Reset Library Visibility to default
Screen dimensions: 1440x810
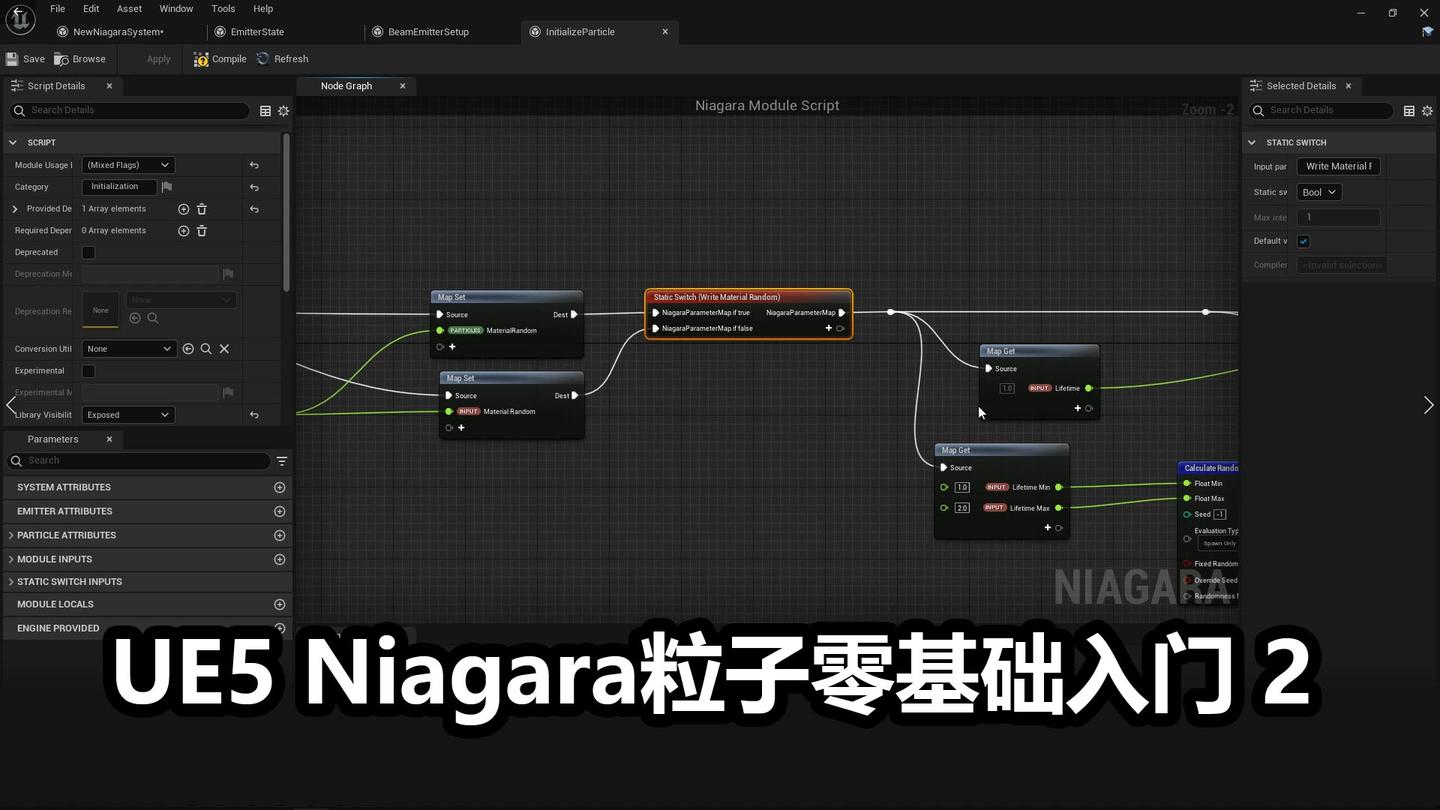click(x=254, y=415)
